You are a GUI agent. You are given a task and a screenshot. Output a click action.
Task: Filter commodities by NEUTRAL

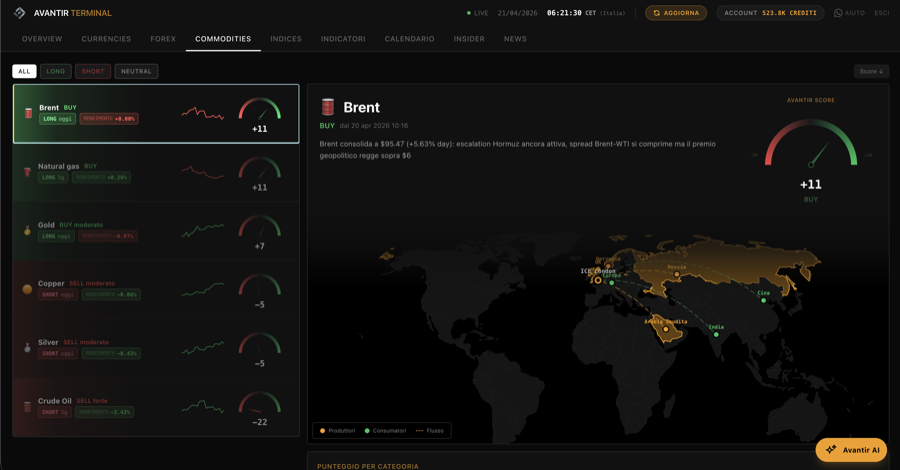[136, 71]
